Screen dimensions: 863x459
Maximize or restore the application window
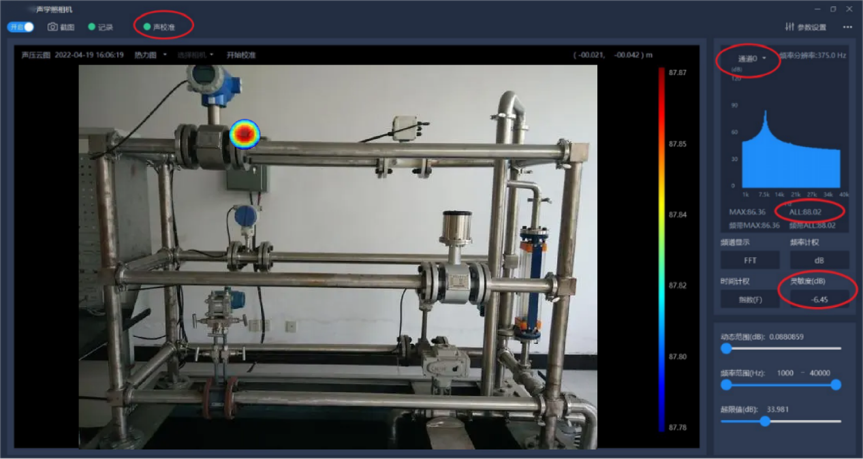click(833, 9)
